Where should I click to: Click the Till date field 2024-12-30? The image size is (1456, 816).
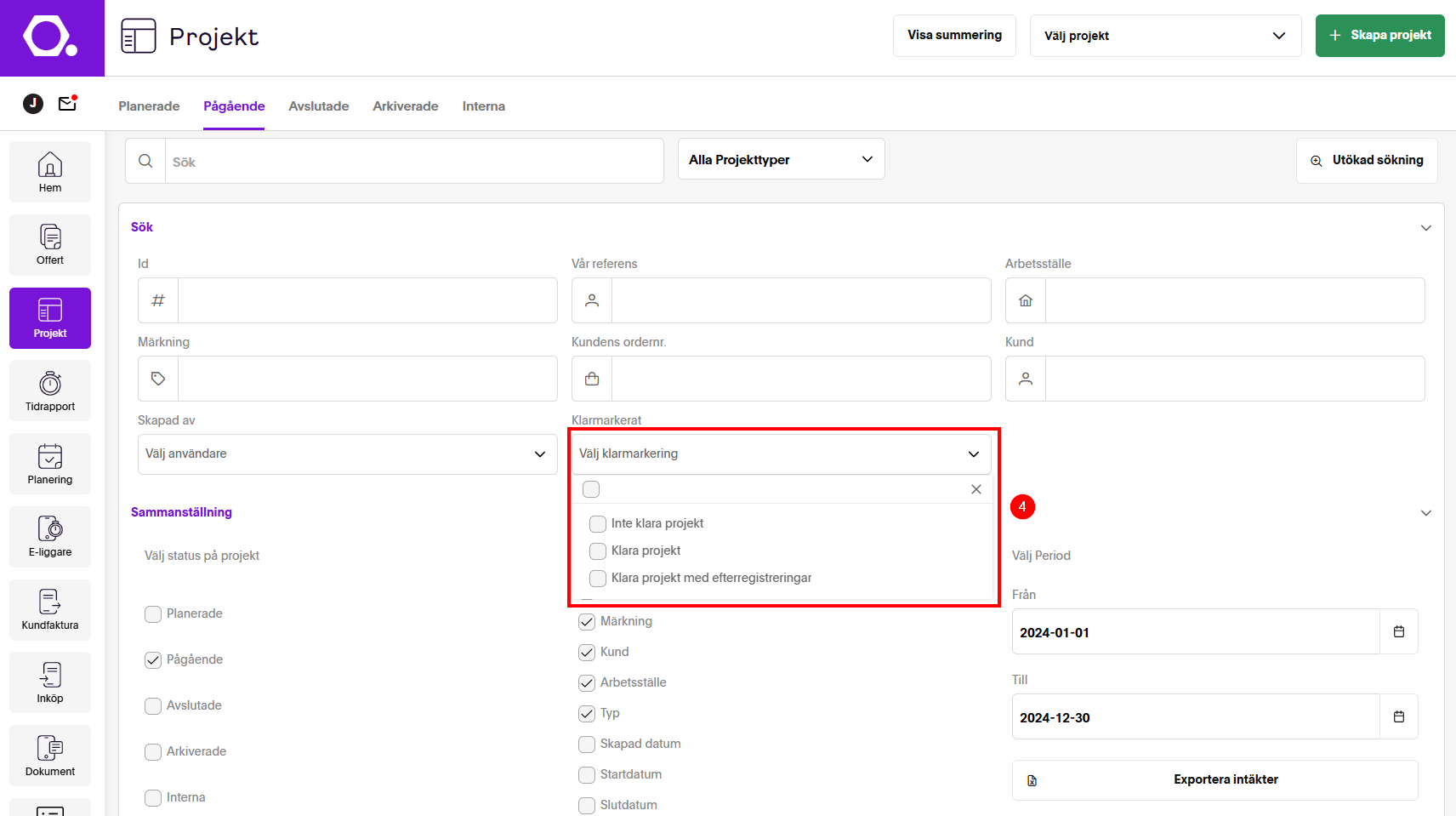point(1196,717)
